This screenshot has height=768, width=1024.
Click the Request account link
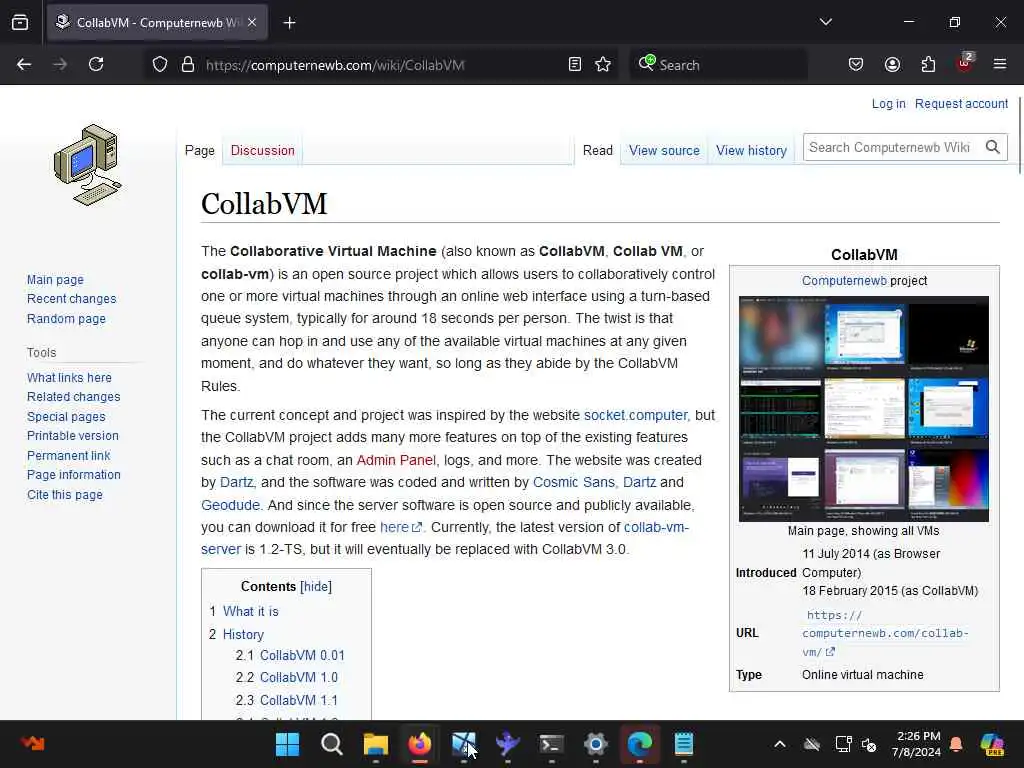pyautogui.click(x=961, y=103)
